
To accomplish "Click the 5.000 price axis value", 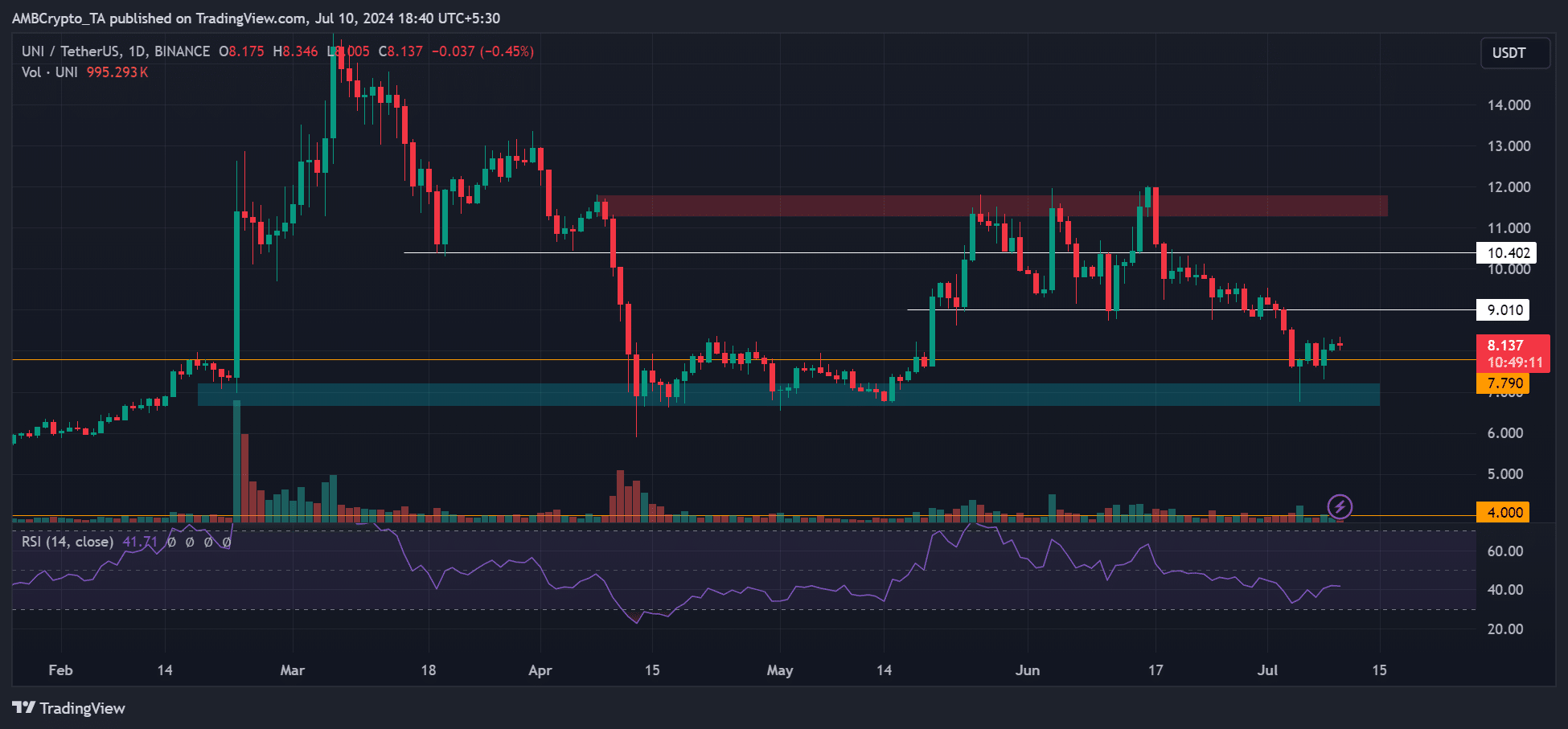I will [1505, 474].
